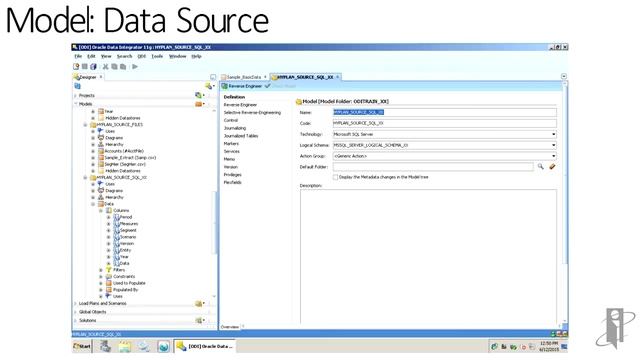Click the Save toolbar icon
This screenshot has height=360, width=640.
84,67
